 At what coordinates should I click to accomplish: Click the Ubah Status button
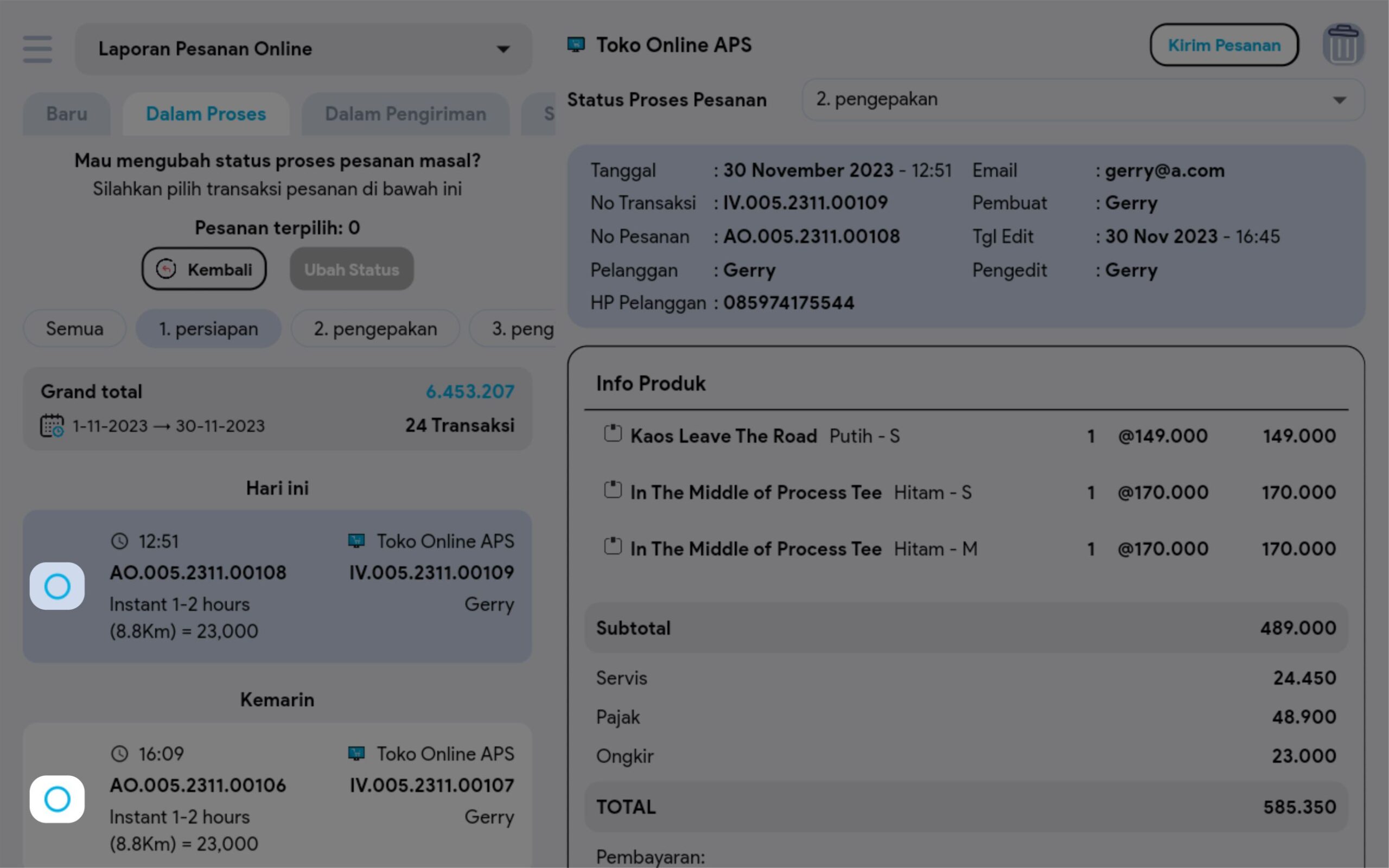click(351, 269)
